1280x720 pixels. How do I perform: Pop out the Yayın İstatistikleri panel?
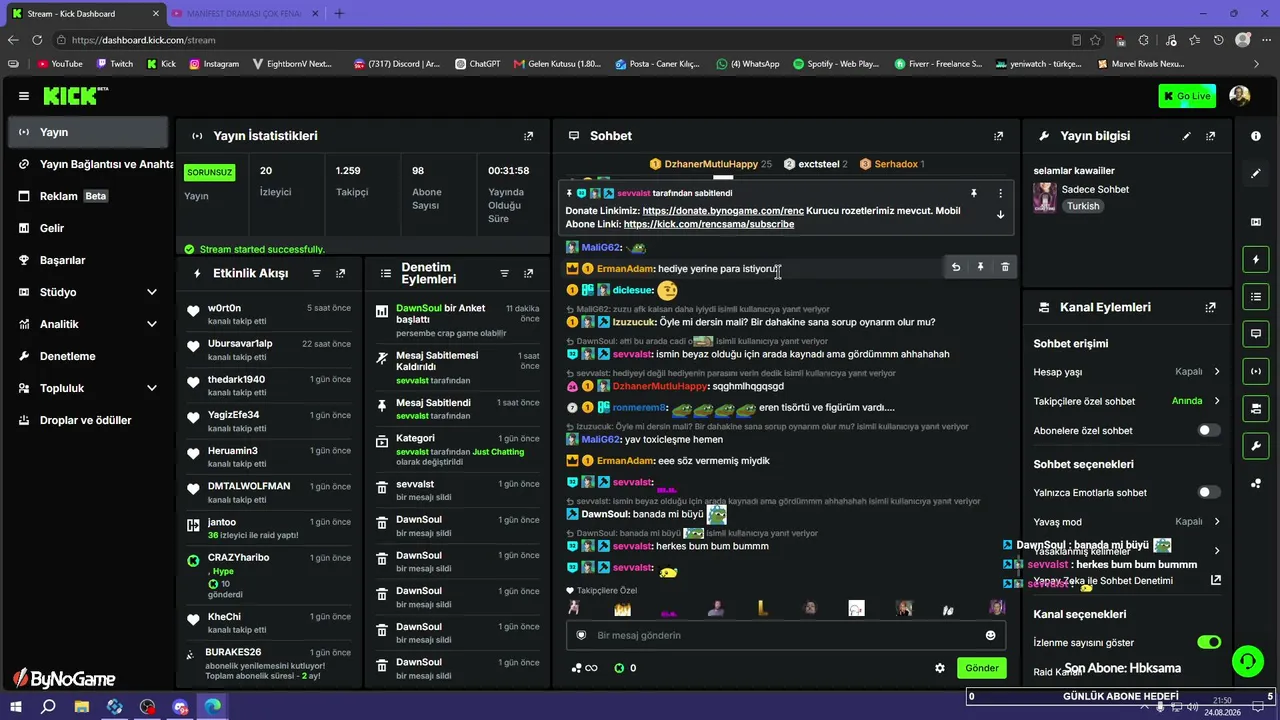tap(529, 136)
